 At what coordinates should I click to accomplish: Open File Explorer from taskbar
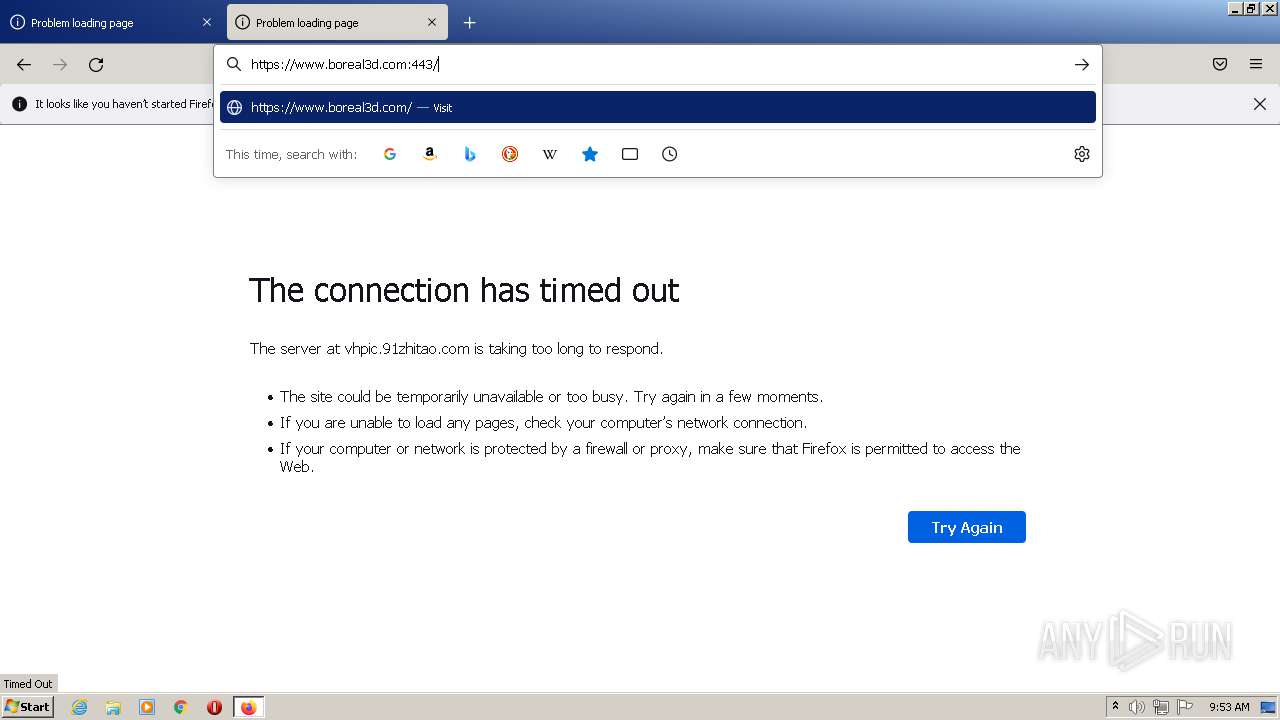113,707
